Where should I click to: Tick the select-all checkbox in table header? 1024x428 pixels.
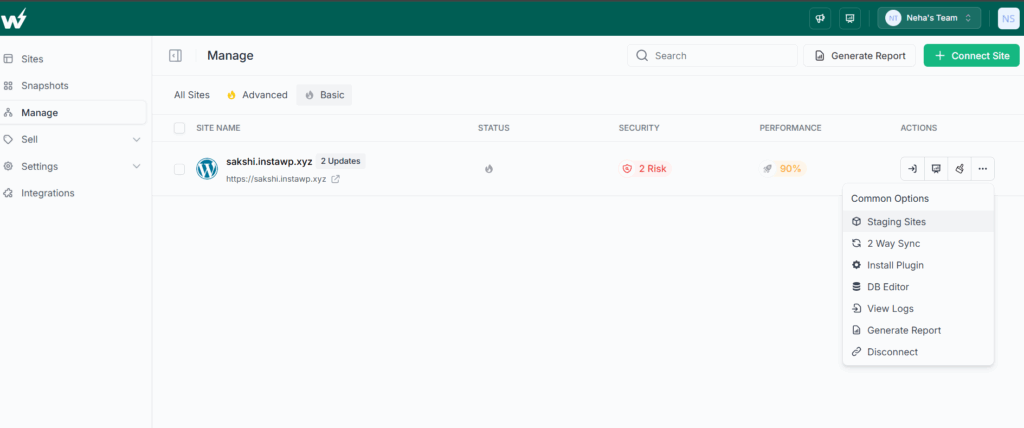[x=179, y=128]
